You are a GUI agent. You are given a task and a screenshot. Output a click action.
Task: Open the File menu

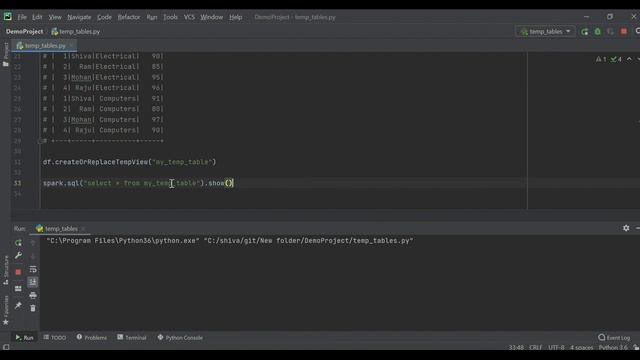[x=22, y=17]
